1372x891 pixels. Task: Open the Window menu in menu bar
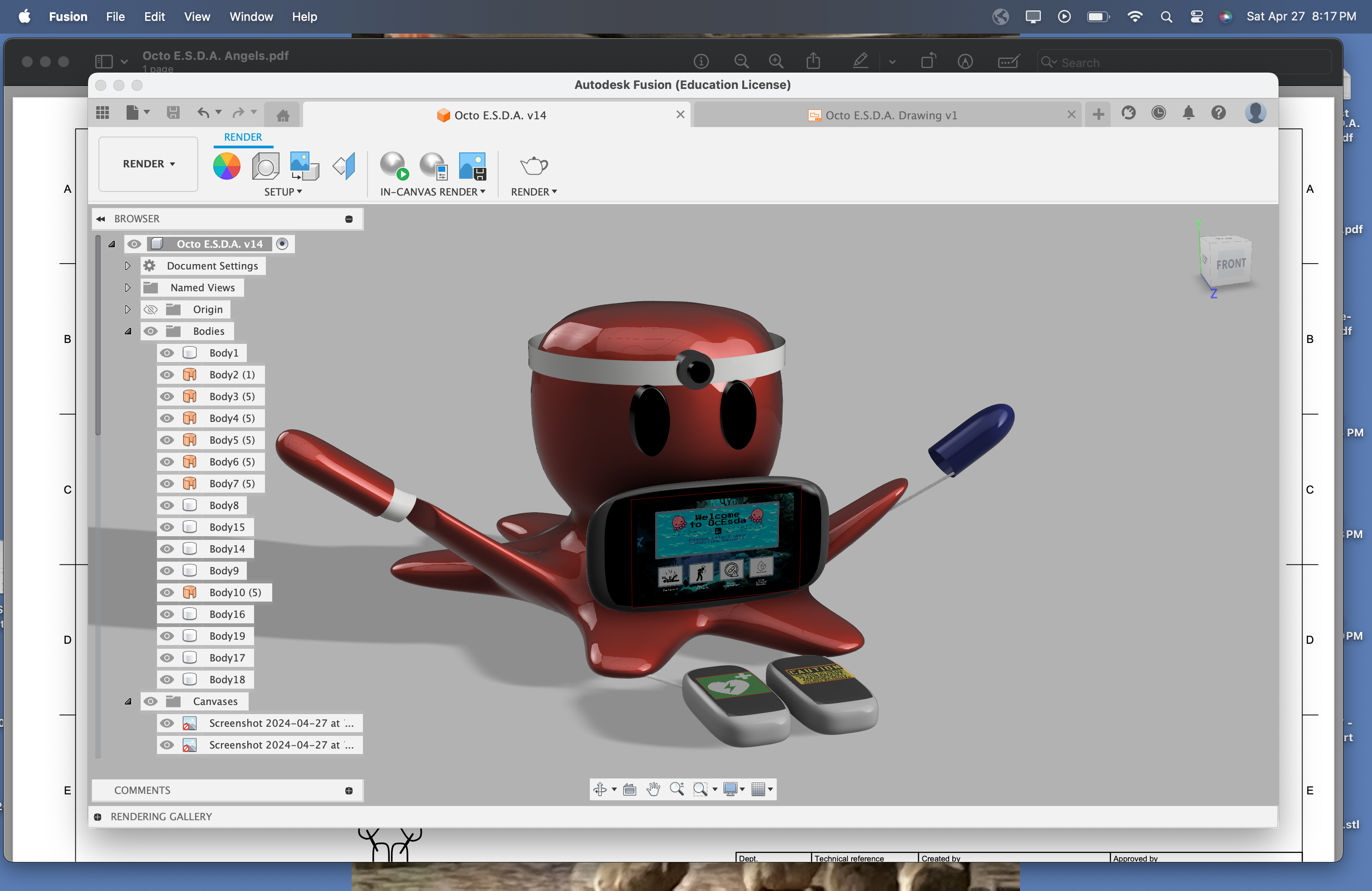(251, 16)
